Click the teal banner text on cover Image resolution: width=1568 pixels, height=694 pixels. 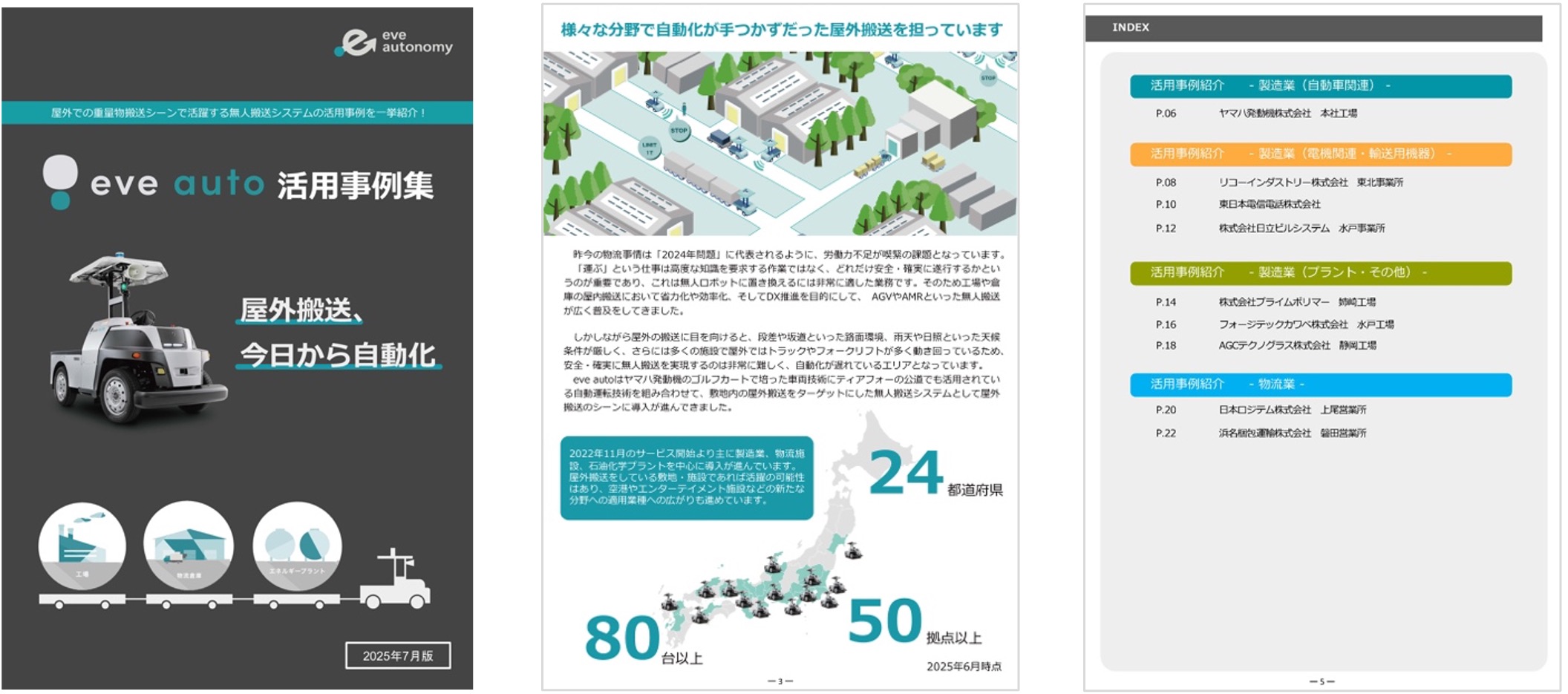point(238,113)
